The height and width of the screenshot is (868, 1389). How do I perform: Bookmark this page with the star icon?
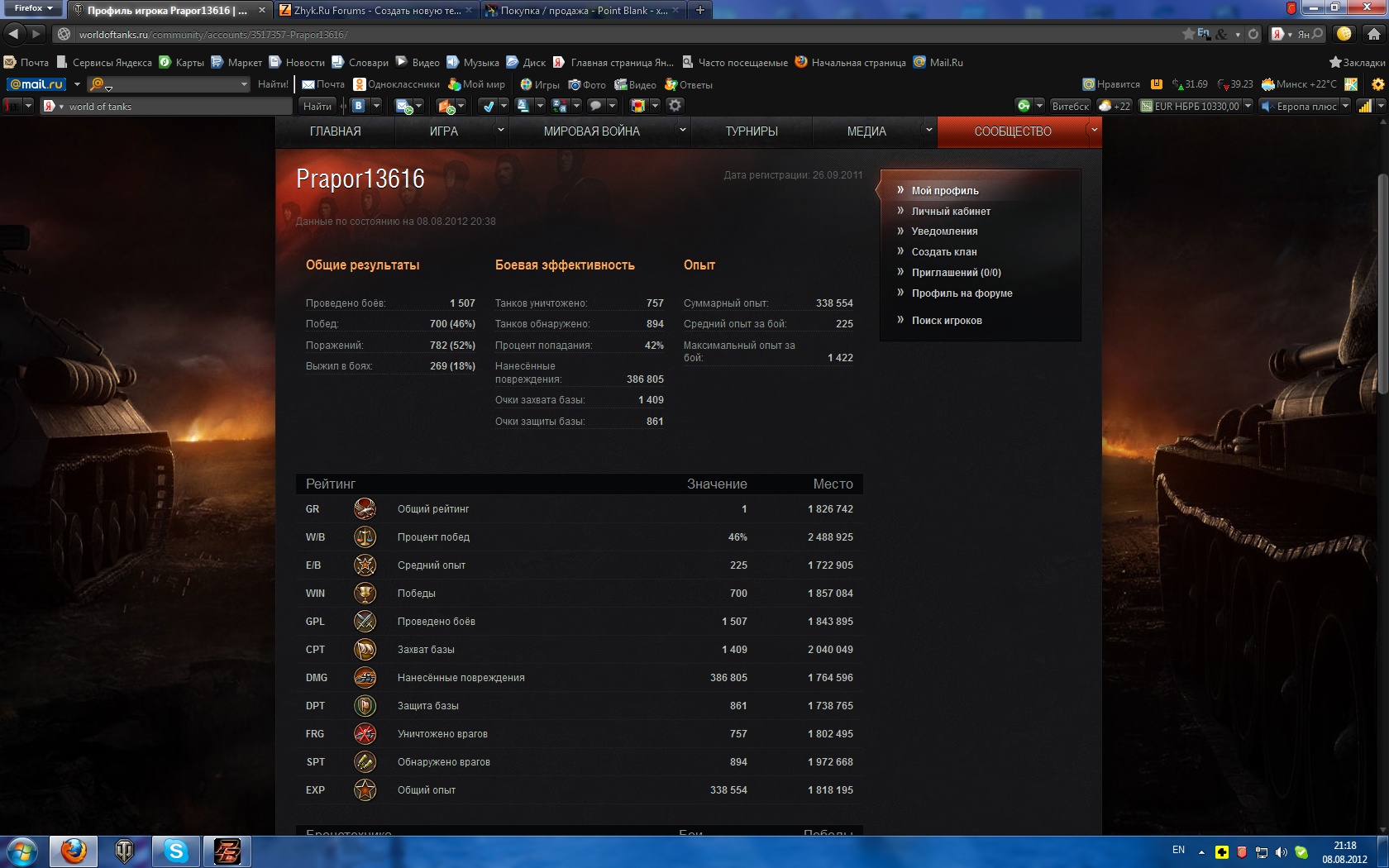(1188, 34)
